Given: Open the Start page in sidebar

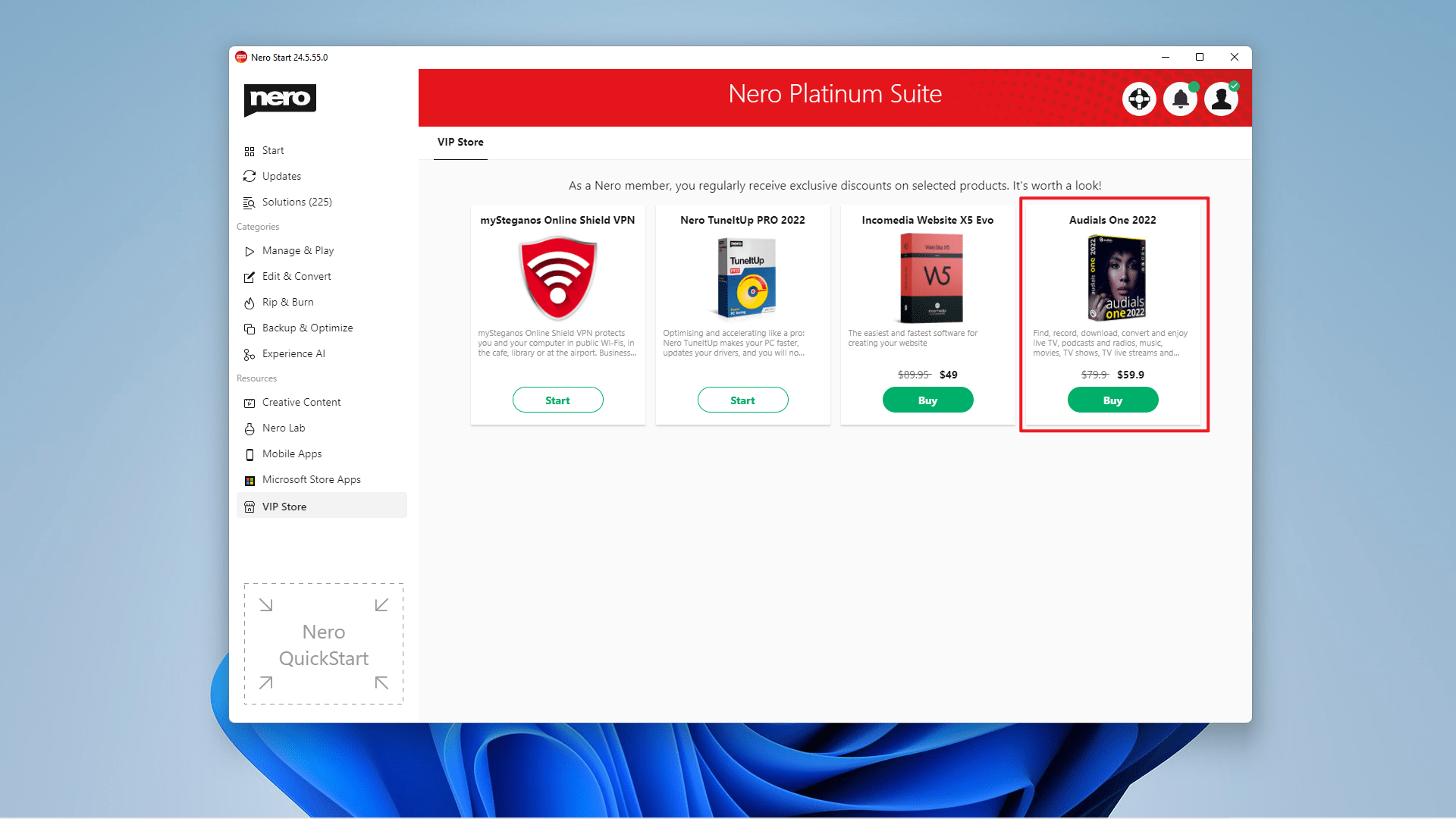Looking at the screenshot, I should (322, 151).
